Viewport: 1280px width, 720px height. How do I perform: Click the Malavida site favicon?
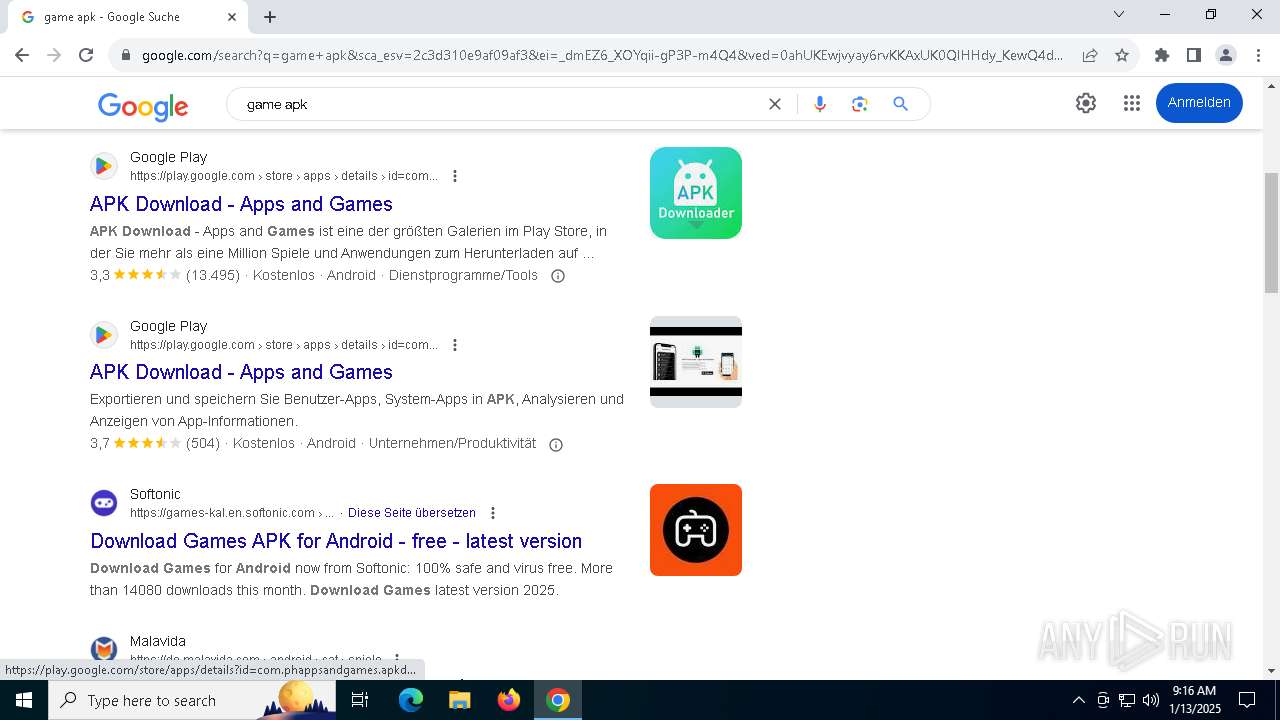(x=104, y=649)
